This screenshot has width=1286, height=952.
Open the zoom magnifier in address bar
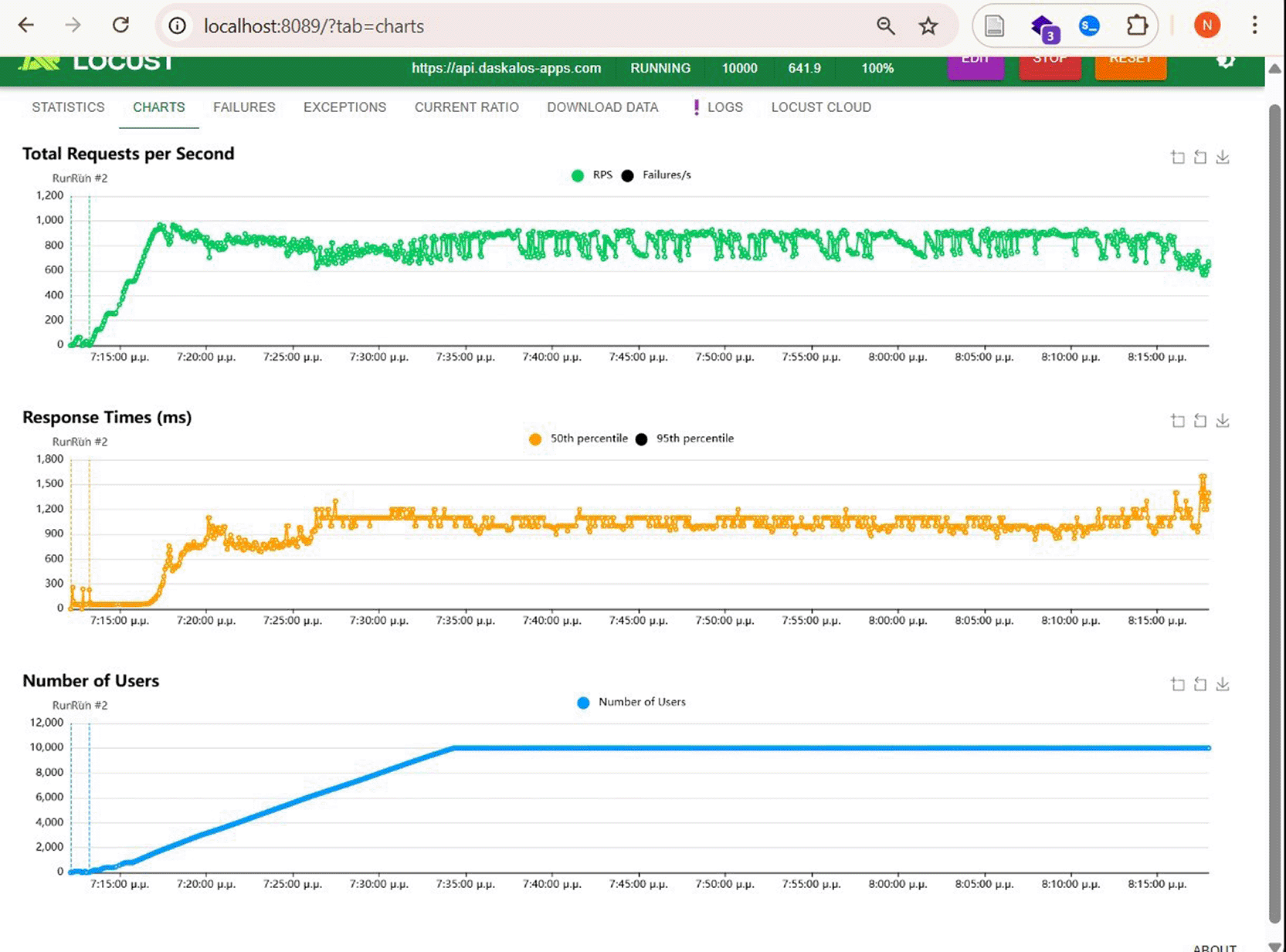pos(885,25)
